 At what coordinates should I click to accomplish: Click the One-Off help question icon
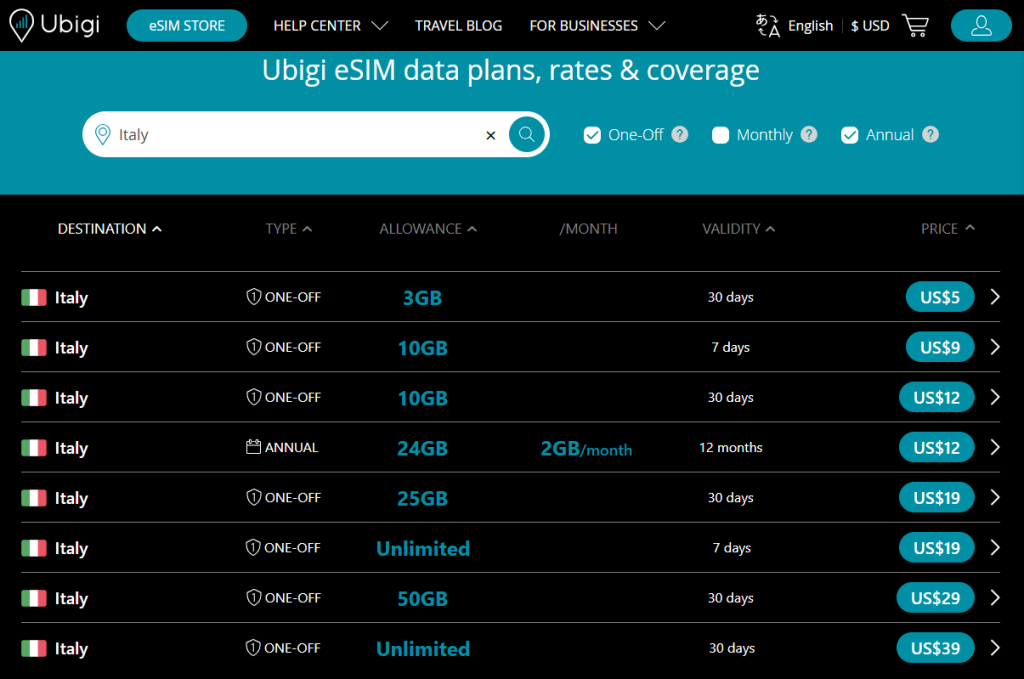680,135
